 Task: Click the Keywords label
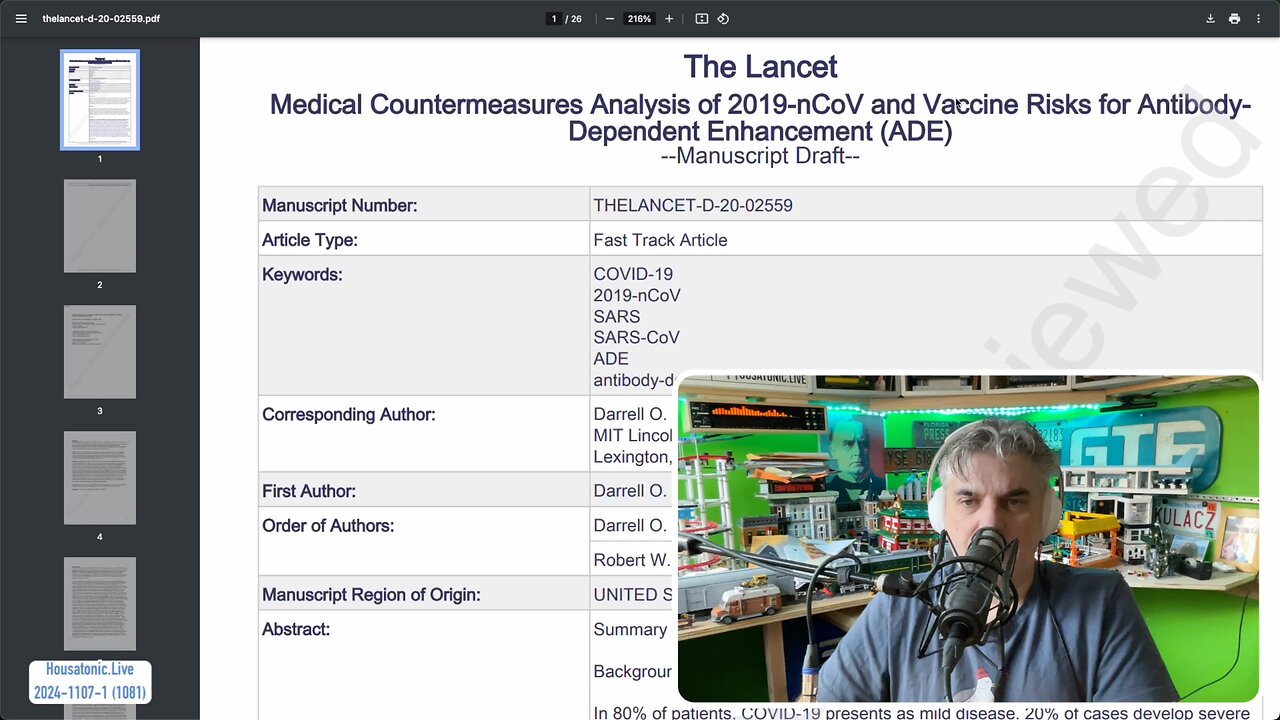(x=302, y=274)
